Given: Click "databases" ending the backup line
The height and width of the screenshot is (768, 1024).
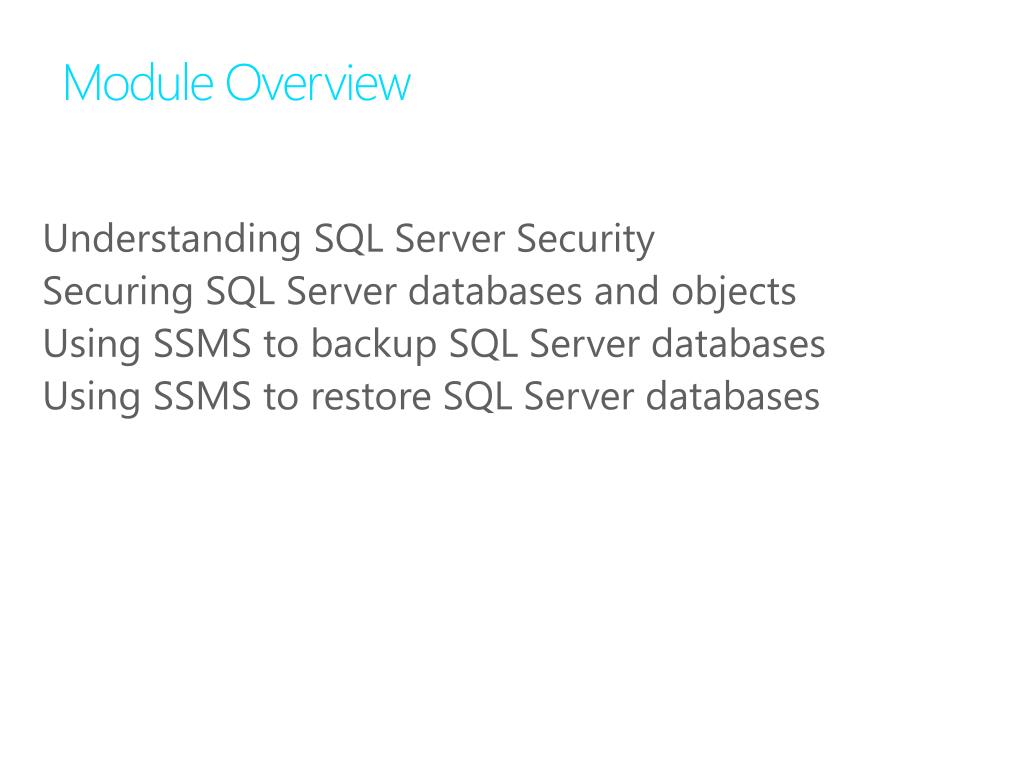Looking at the screenshot, I should 739,344.
